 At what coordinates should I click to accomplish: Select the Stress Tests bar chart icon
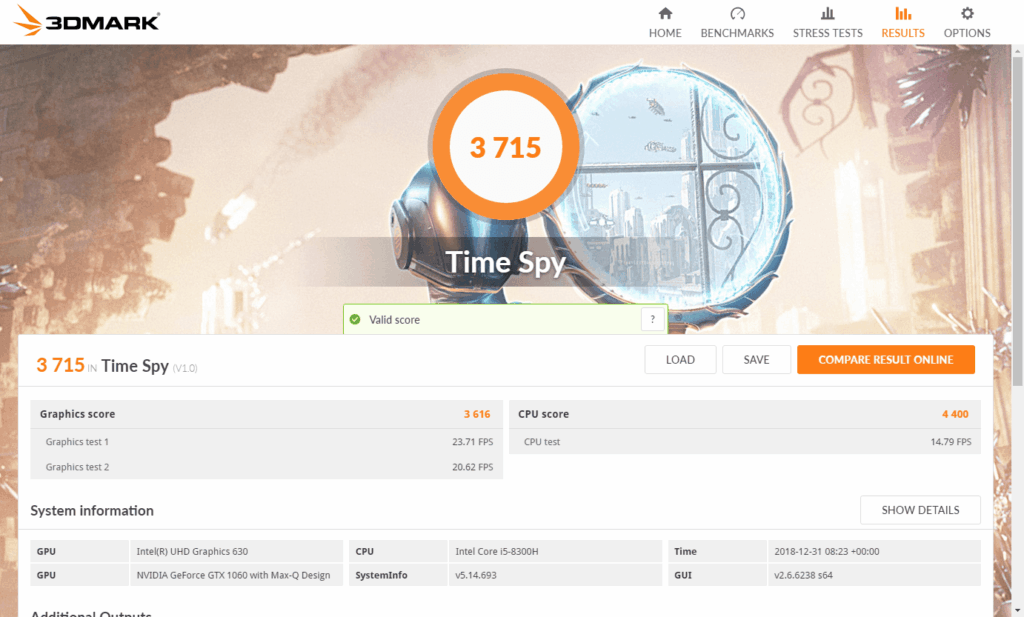coord(827,13)
